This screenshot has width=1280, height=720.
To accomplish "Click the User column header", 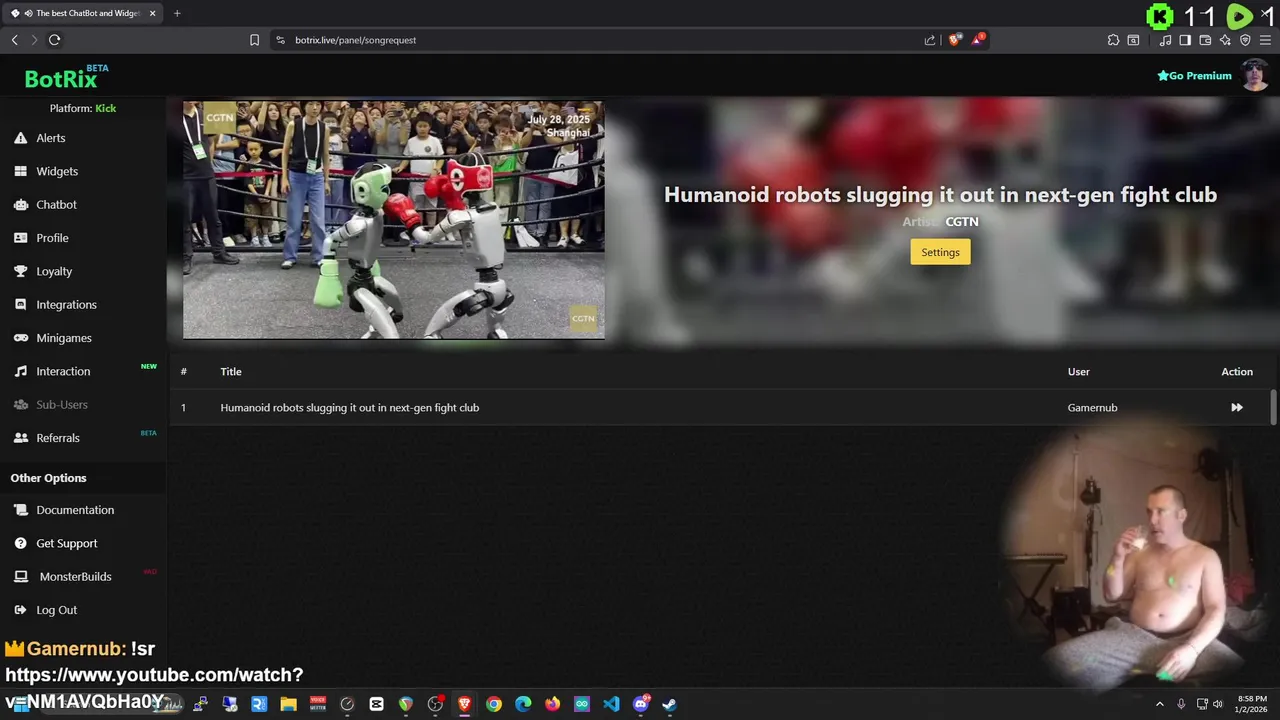I will point(1078,371).
